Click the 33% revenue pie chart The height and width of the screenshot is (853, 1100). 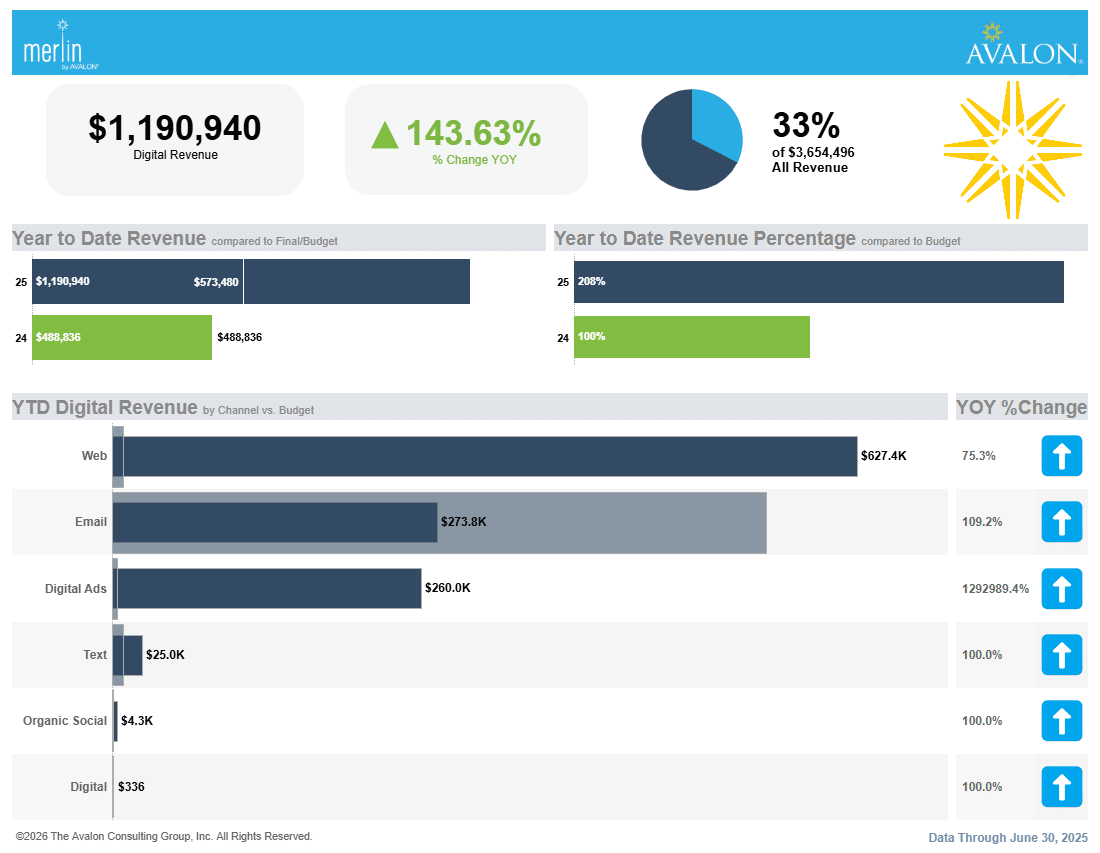(x=692, y=140)
